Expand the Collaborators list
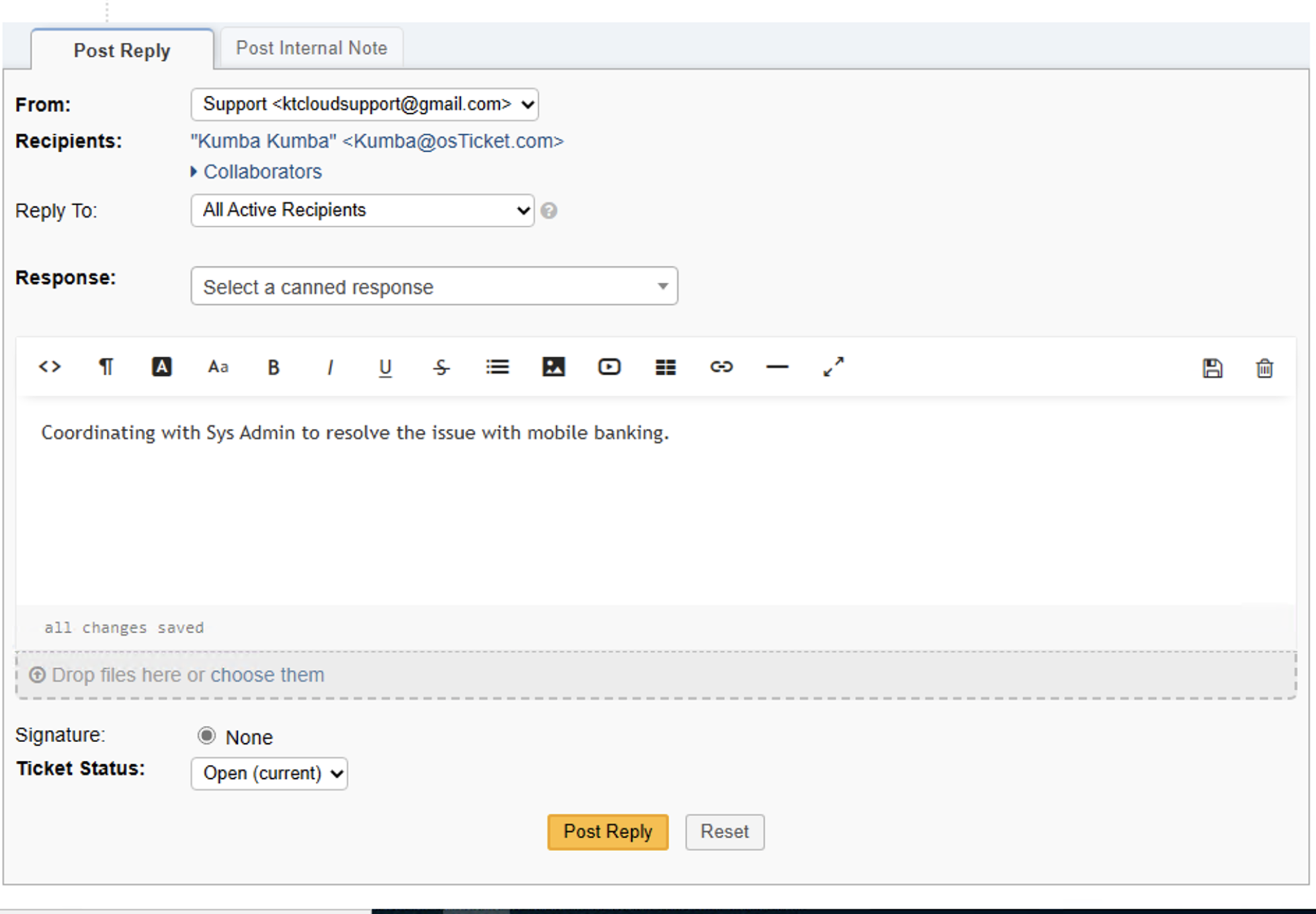The width and height of the screenshot is (1316, 914). pos(262,172)
